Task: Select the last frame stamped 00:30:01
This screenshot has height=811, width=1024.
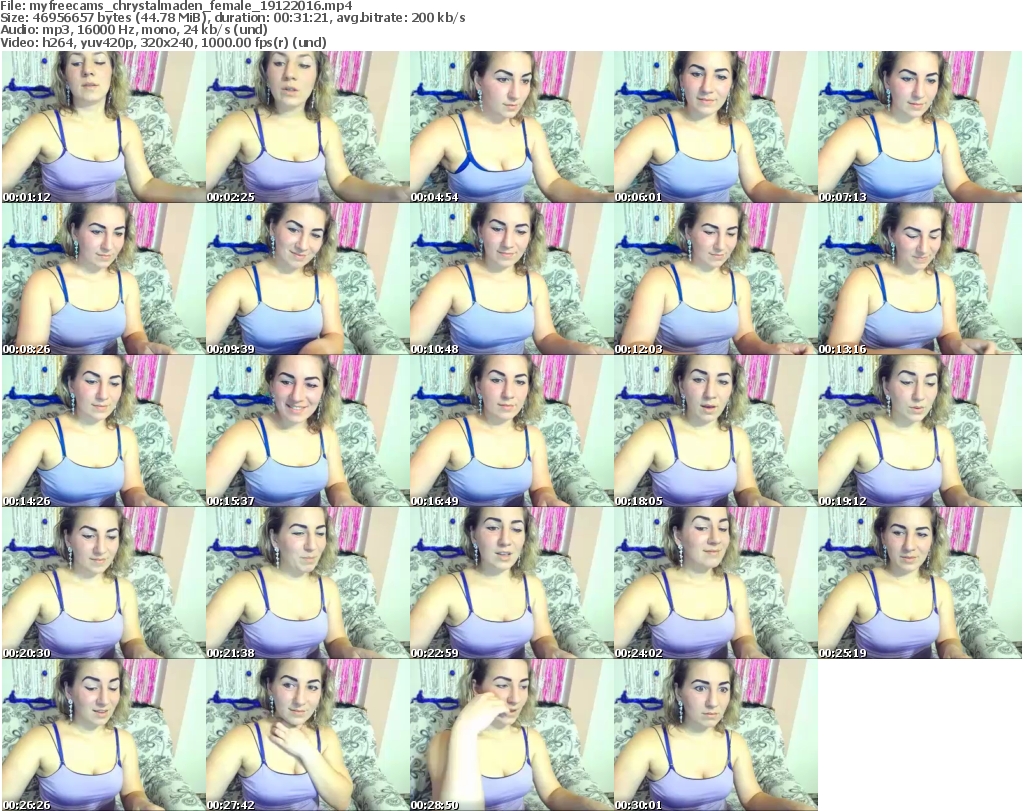Action: pos(715,735)
